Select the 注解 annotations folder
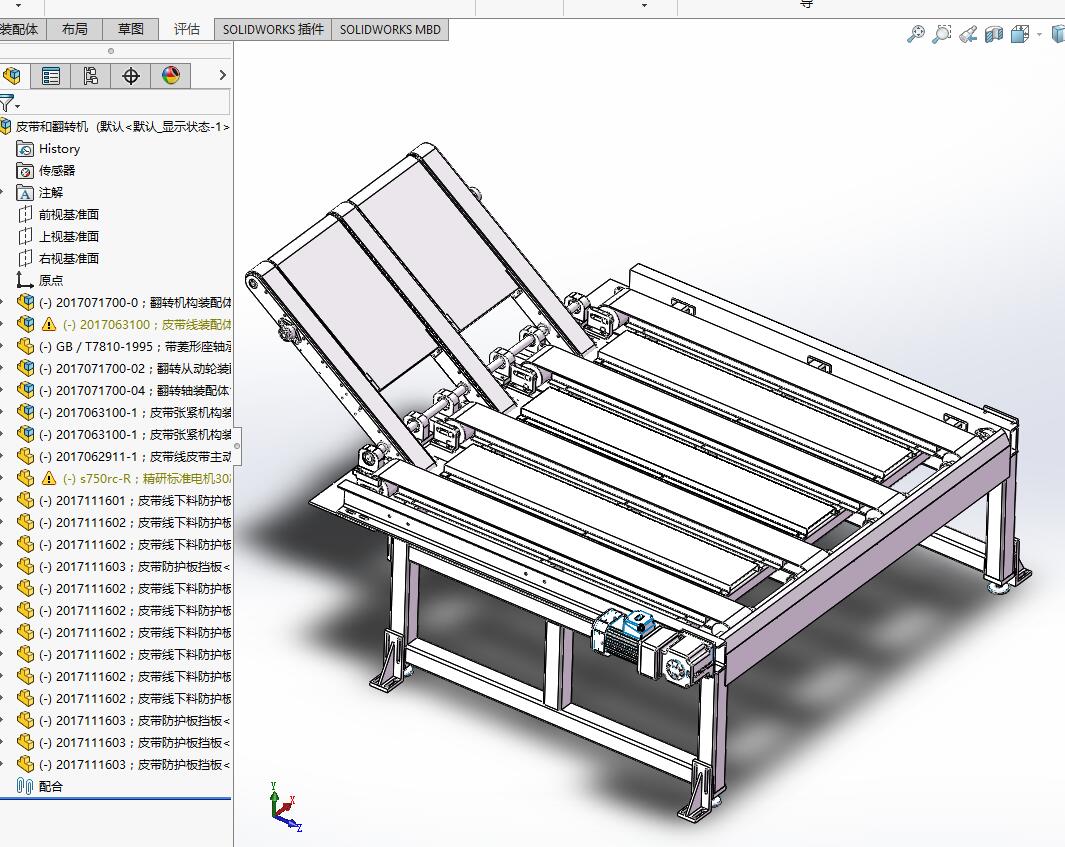1065x847 pixels. click(39, 192)
